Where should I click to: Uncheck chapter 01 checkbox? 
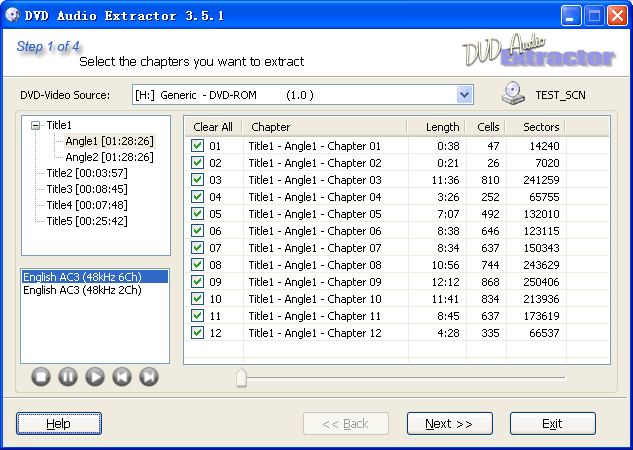(197, 146)
